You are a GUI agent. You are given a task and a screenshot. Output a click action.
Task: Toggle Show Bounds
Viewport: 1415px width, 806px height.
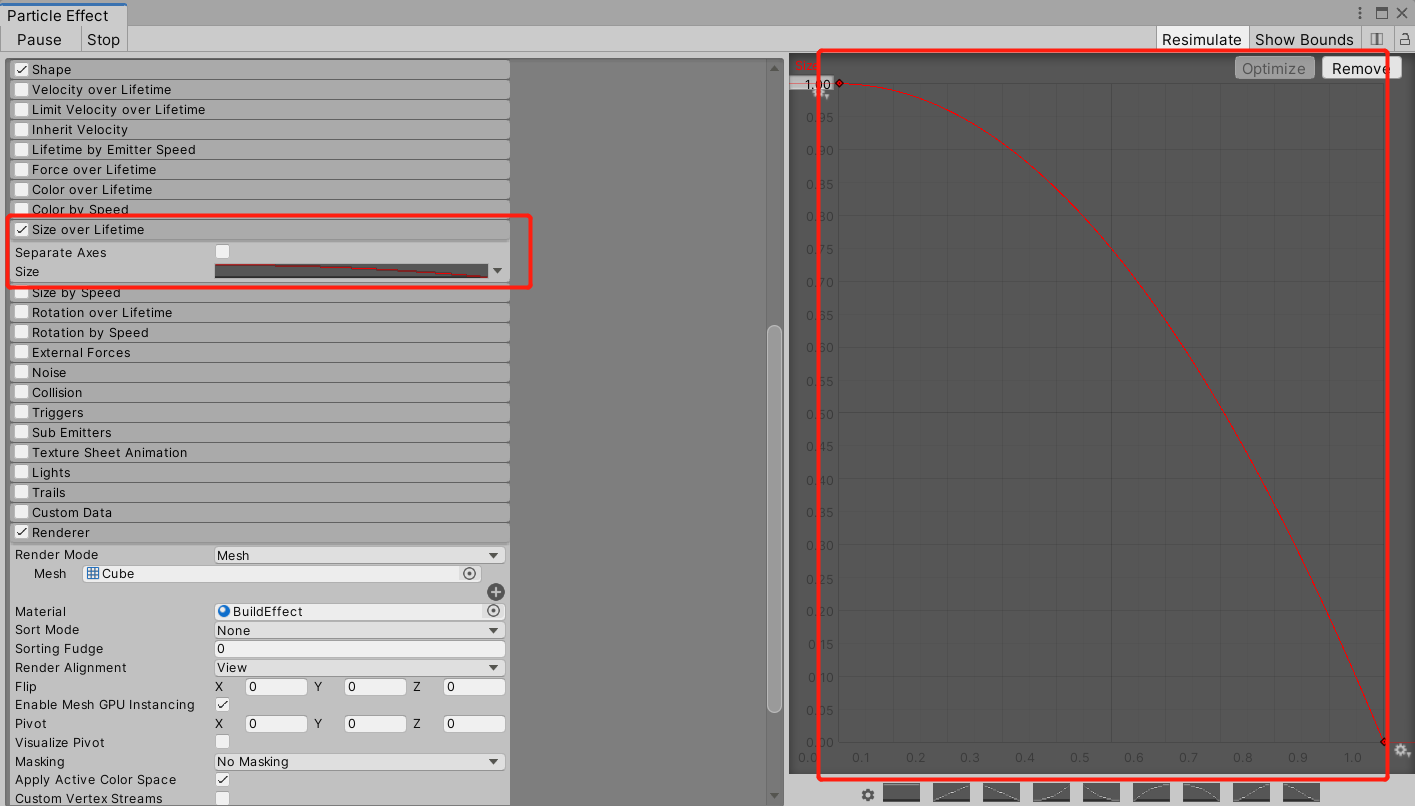pos(1304,39)
